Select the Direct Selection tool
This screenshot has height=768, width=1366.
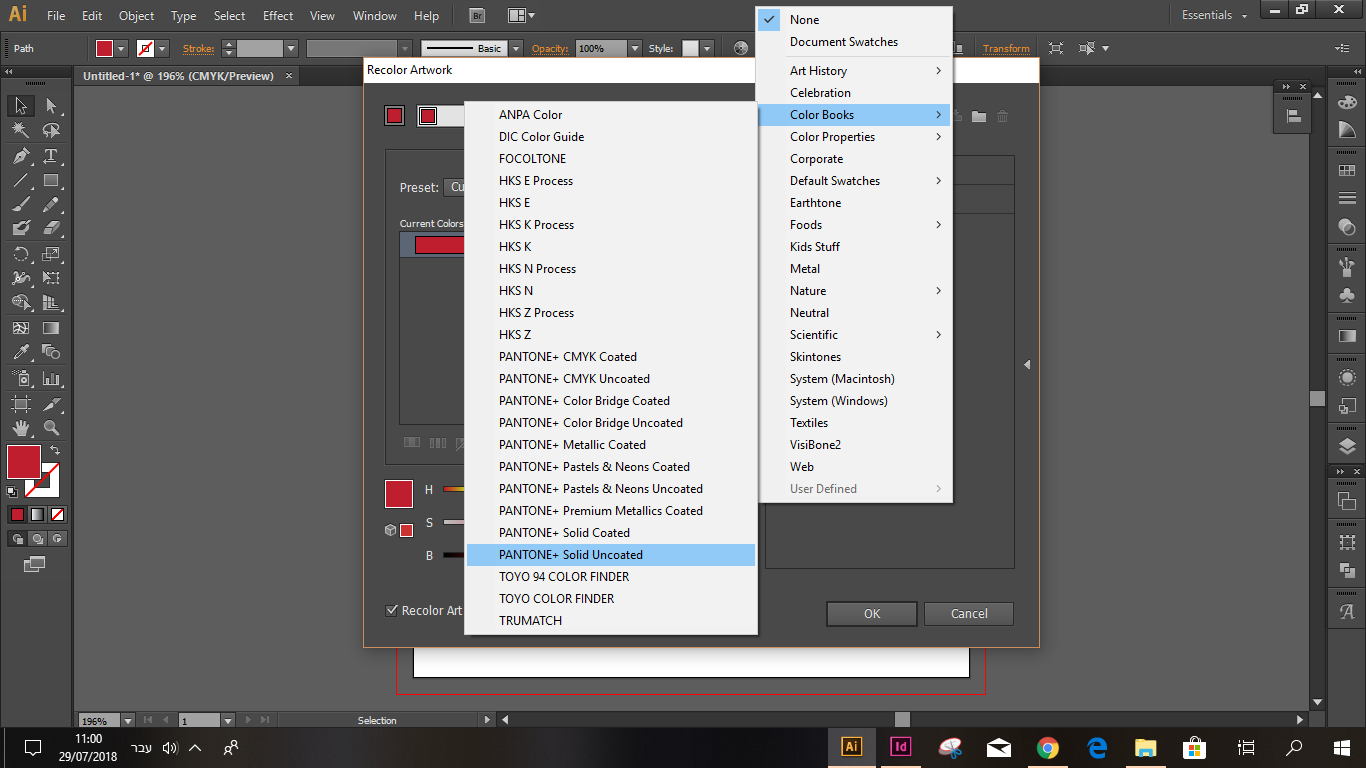click(51, 105)
